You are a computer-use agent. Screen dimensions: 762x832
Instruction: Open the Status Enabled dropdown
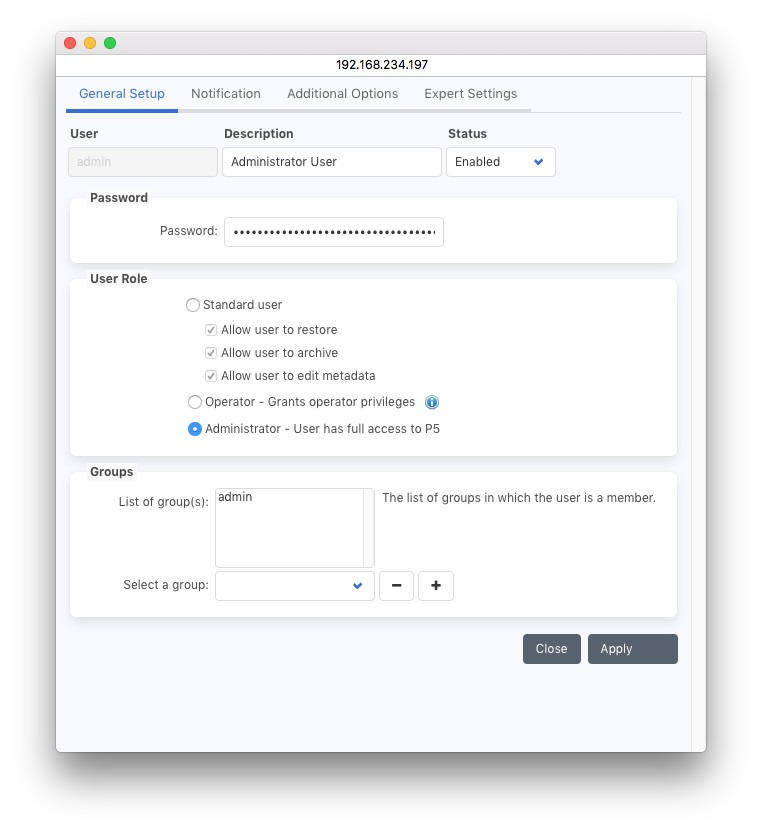(x=500, y=162)
